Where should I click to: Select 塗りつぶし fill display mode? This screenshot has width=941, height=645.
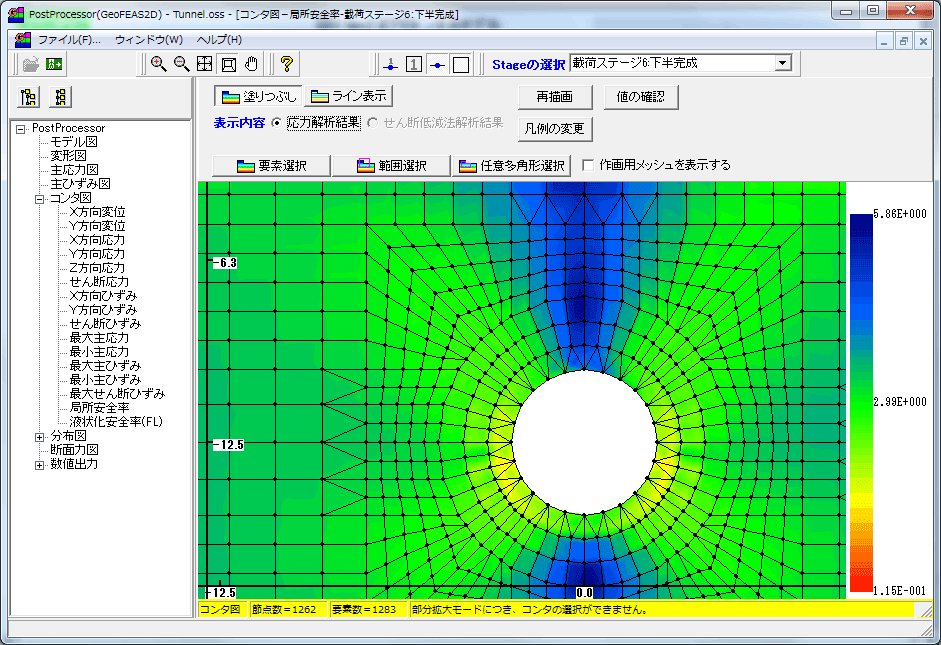click(x=258, y=96)
